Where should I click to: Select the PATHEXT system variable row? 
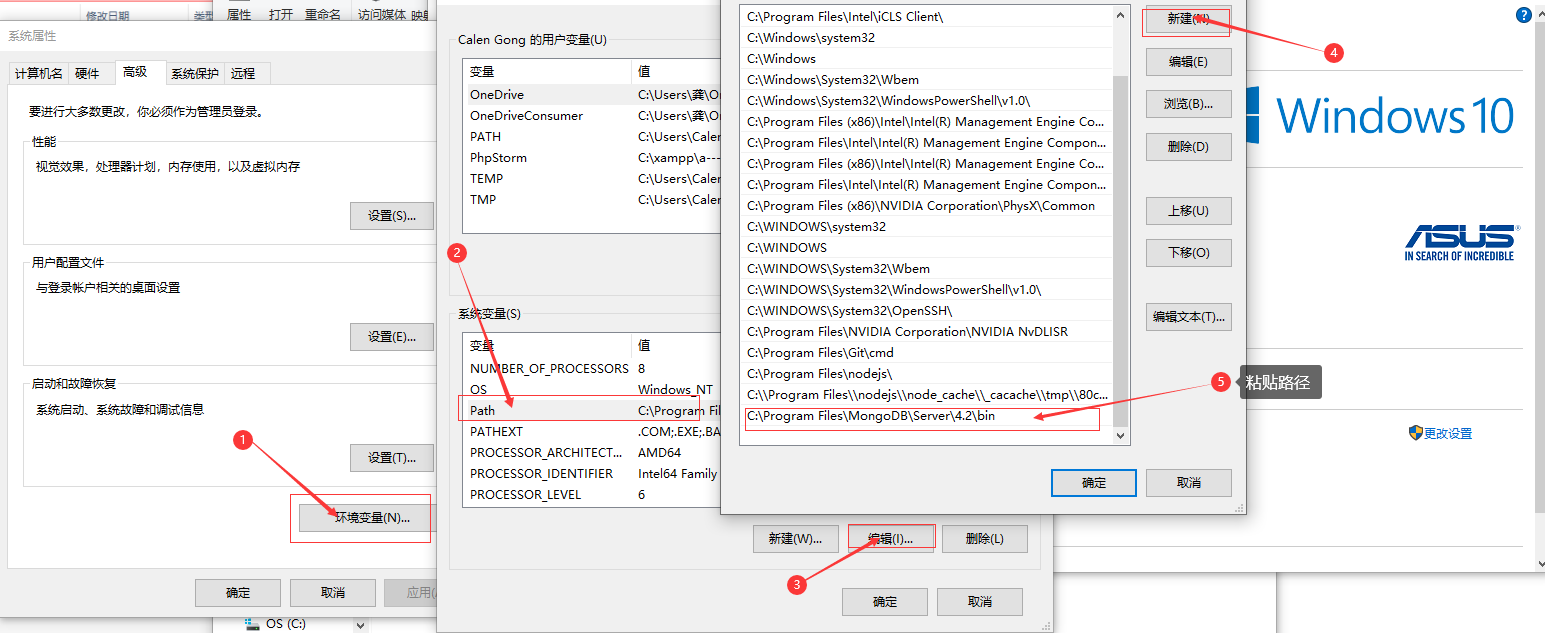pos(592,431)
